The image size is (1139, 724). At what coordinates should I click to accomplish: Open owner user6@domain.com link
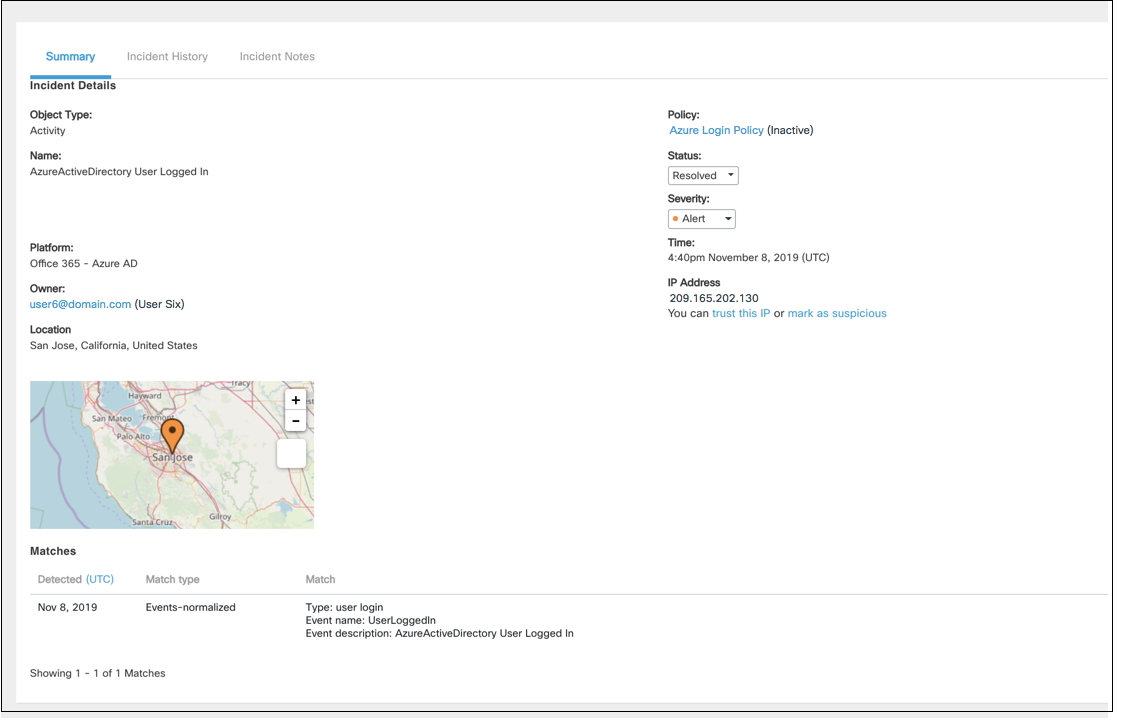(80, 304)
